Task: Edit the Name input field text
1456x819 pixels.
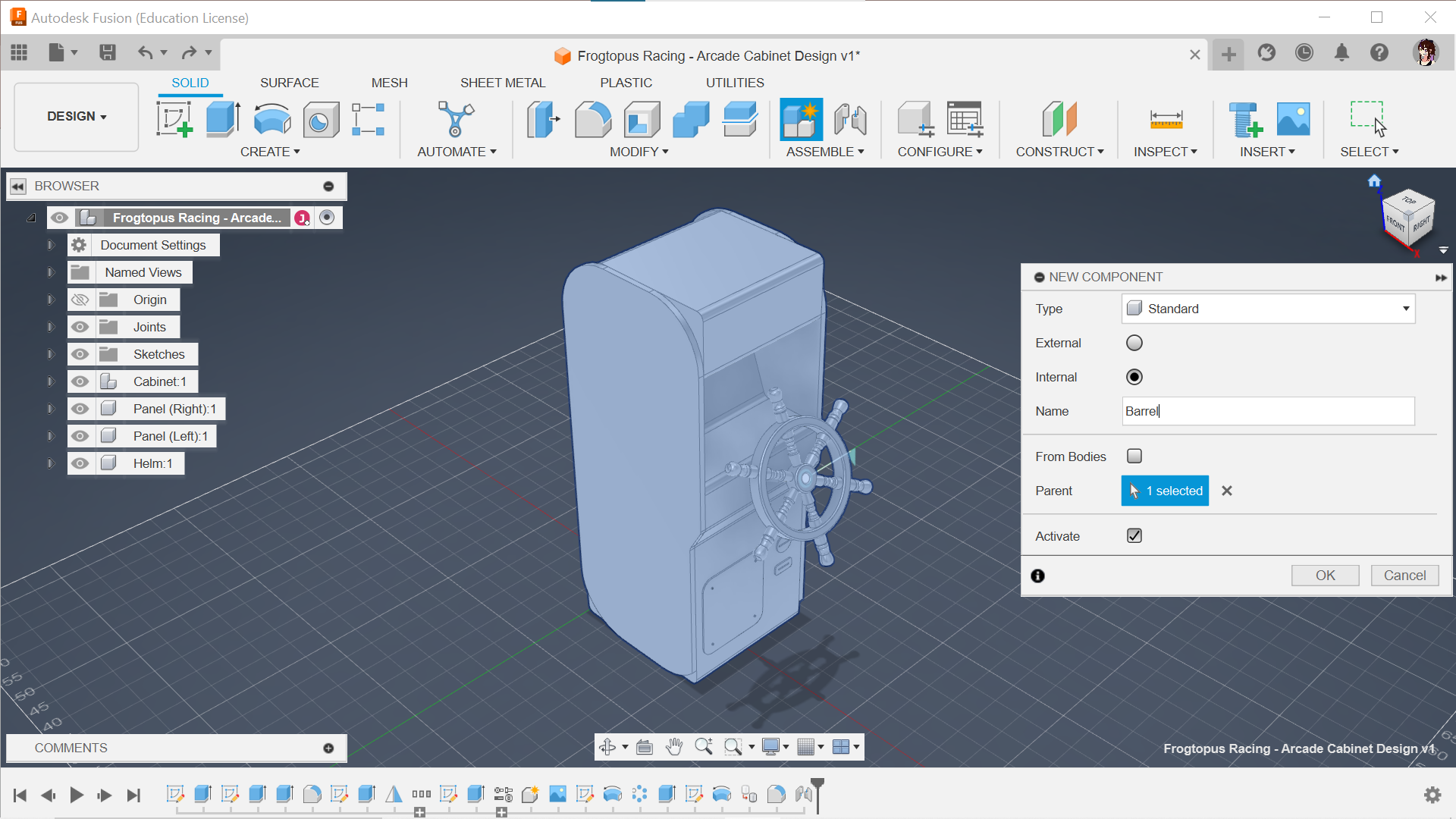Action: click(x=1267, y=411)
